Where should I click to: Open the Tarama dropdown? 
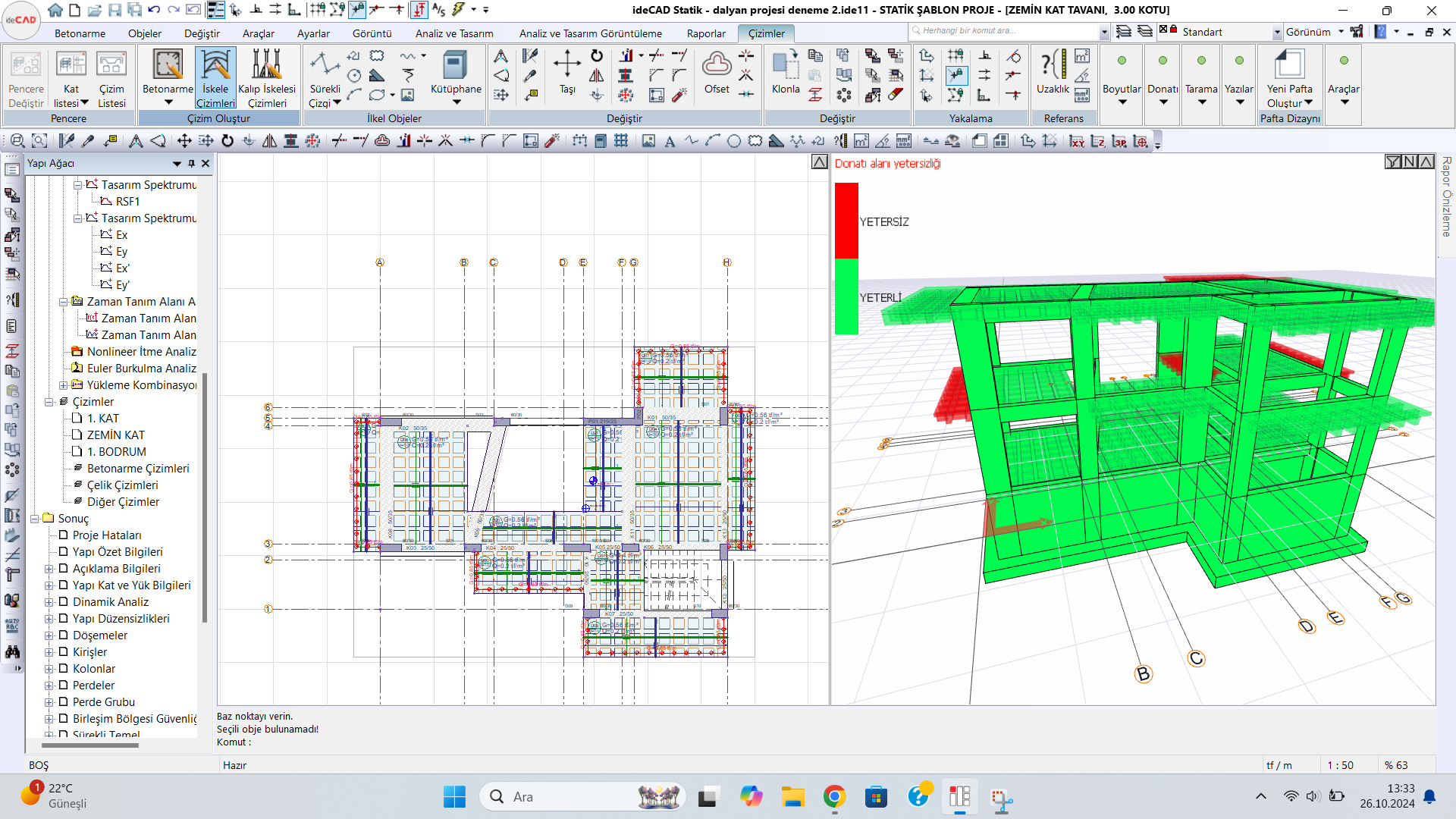tap(1201, 102)
